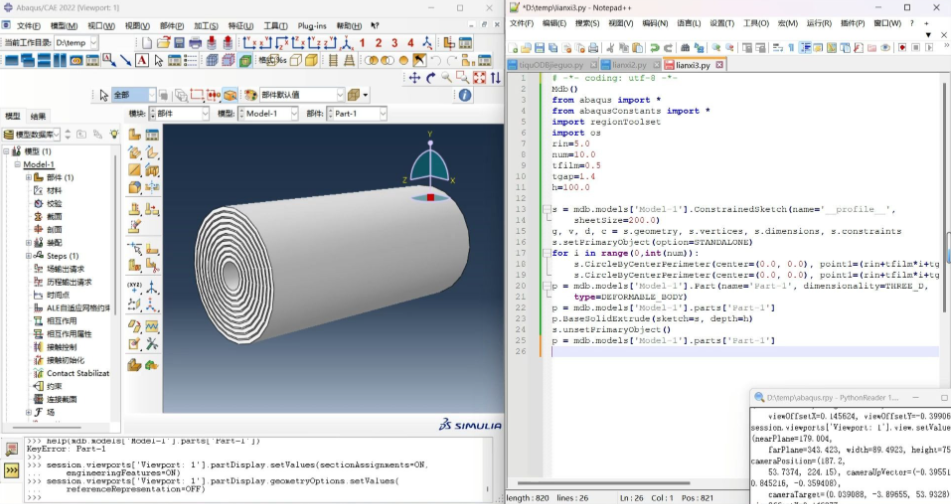Viewport: 951px width, 504px height.
Task: Select the Magnify view tool in Abaqus
Action: point(446,78)
